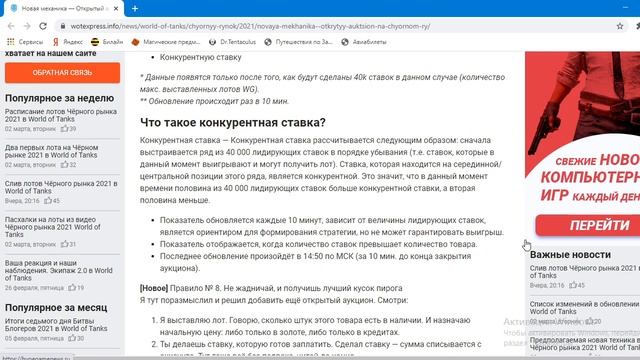640x360 pixels.
Task: Click like icon beside count 30
Action: point(72,338)
